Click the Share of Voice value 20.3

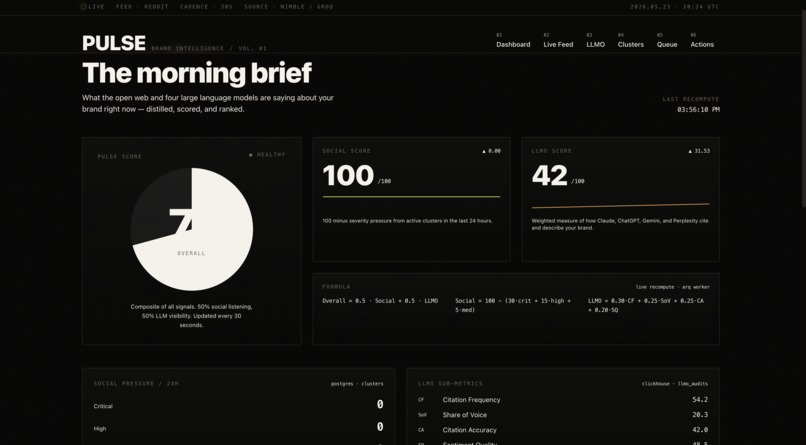click(700, 415)
